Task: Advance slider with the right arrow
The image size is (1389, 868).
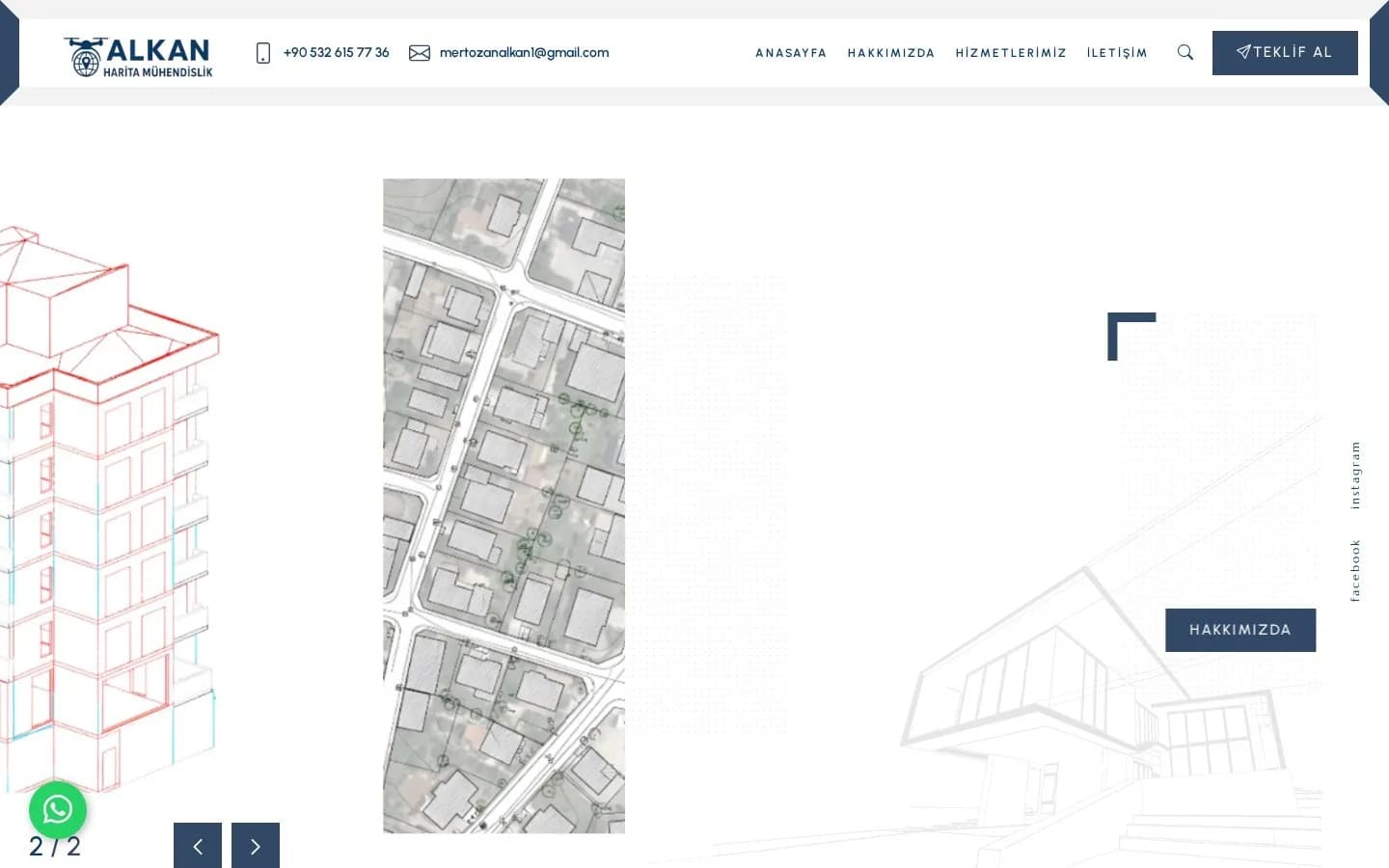Action: [256, 846]
